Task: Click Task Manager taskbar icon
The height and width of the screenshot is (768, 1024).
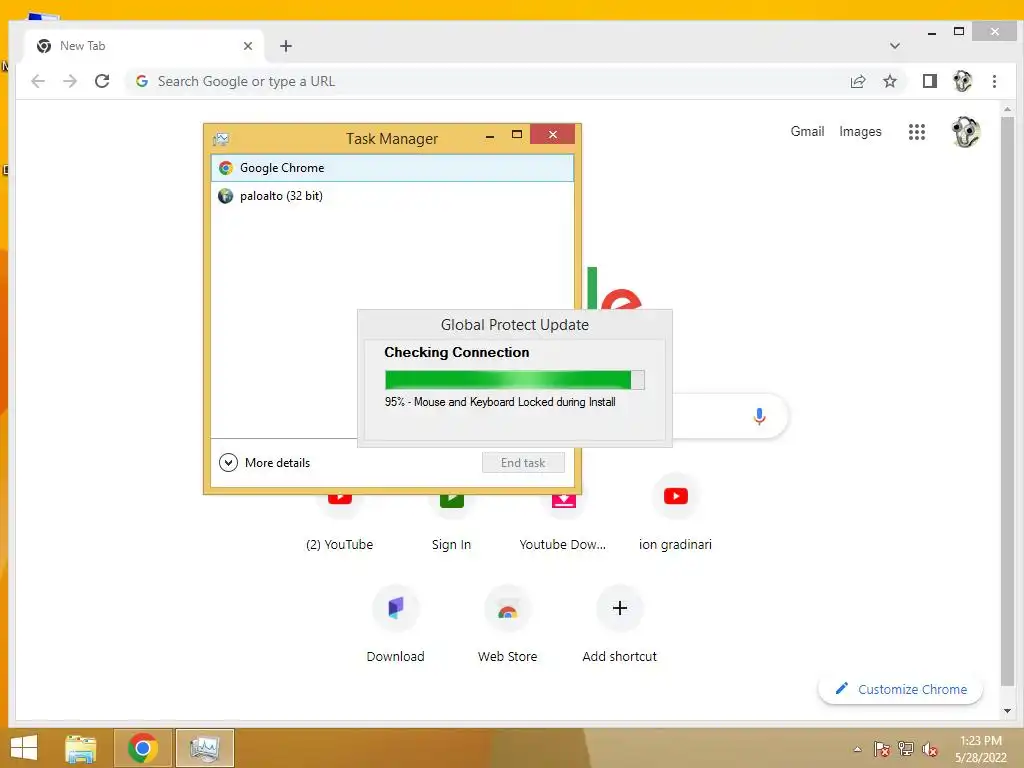Action: pos(204,748)
